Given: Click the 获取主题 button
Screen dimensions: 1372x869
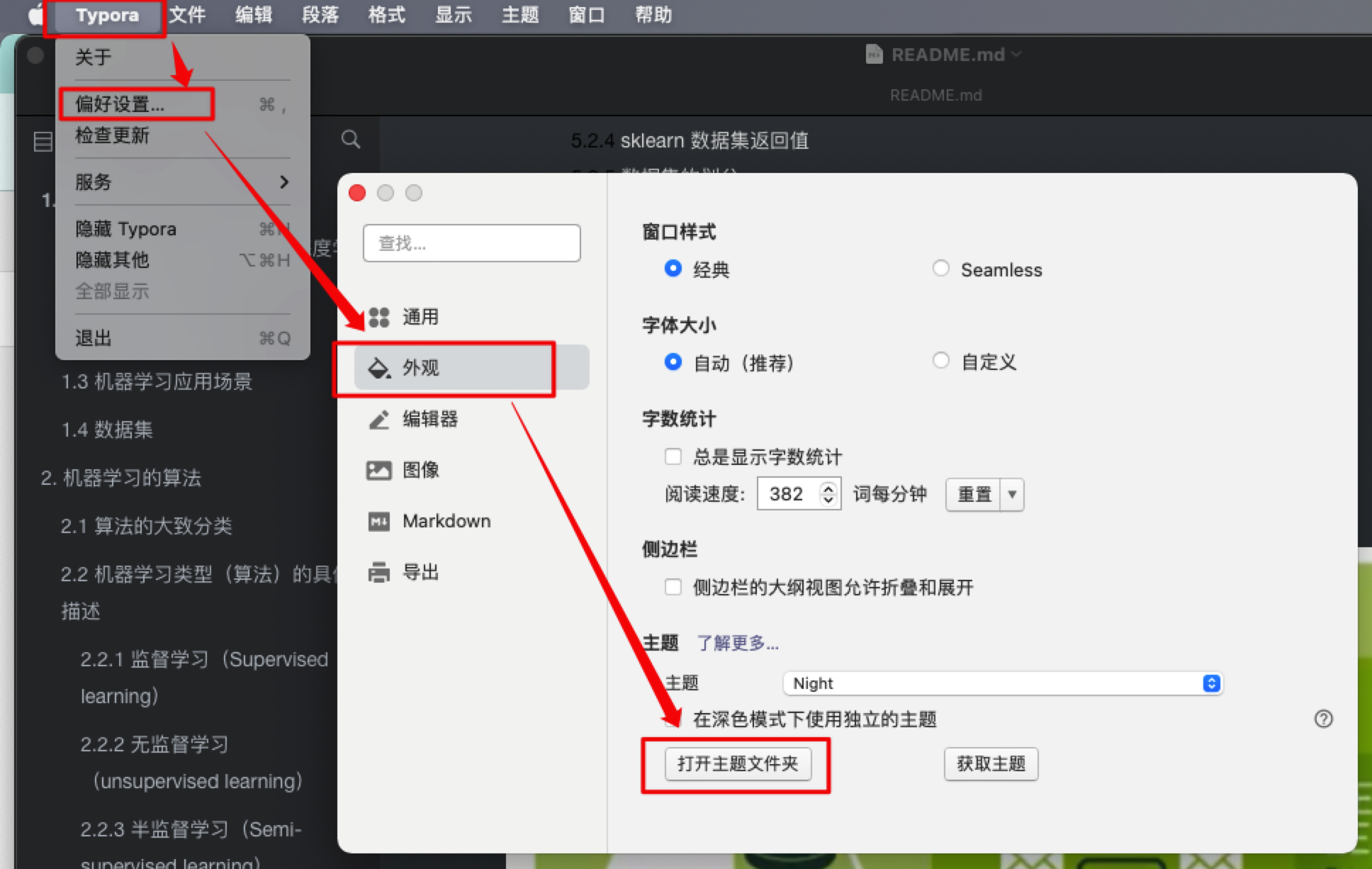Looking at the screenshot, I should pos(990,764).
